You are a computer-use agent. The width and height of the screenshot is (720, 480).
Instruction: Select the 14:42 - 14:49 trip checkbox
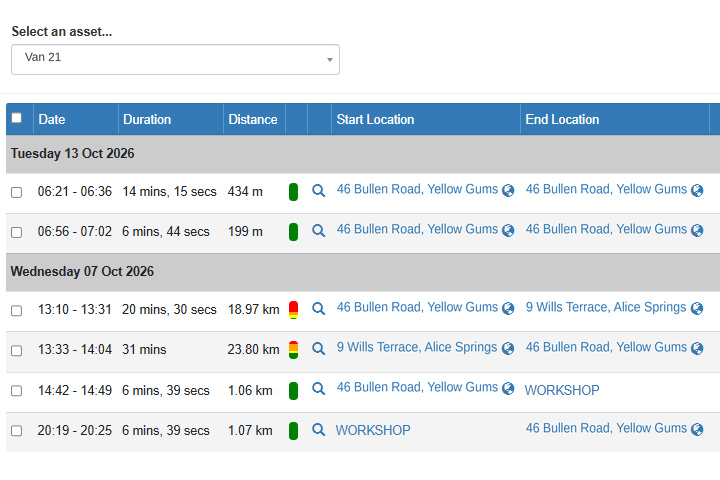point(17,390)
